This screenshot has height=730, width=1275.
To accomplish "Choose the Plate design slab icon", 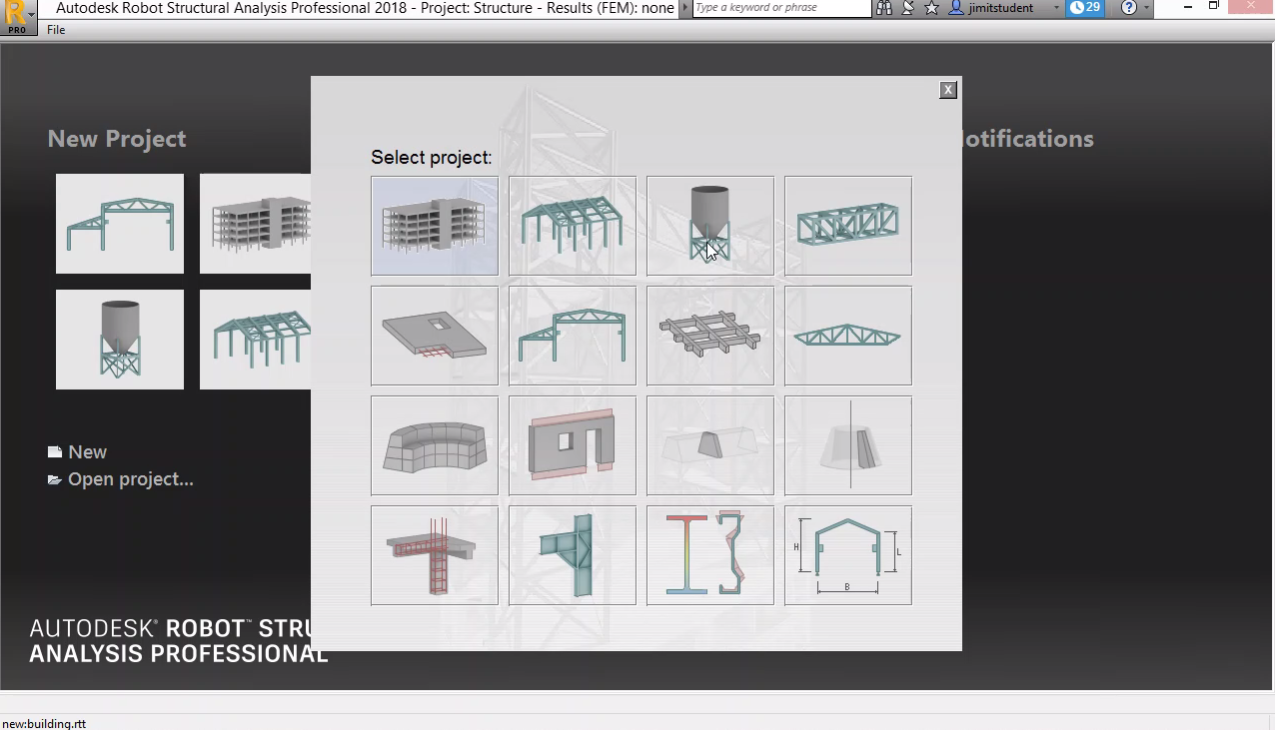I will [434, 336].
